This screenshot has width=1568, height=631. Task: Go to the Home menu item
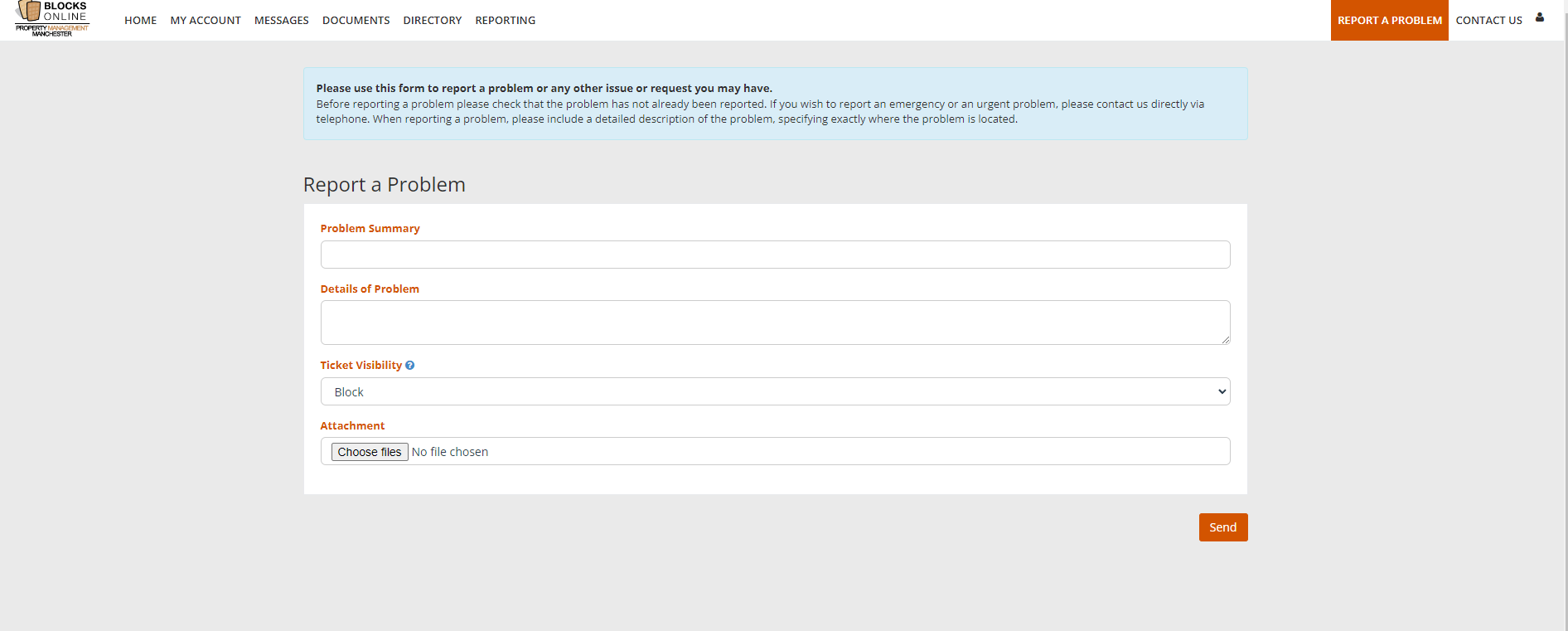tap(140, 20)
